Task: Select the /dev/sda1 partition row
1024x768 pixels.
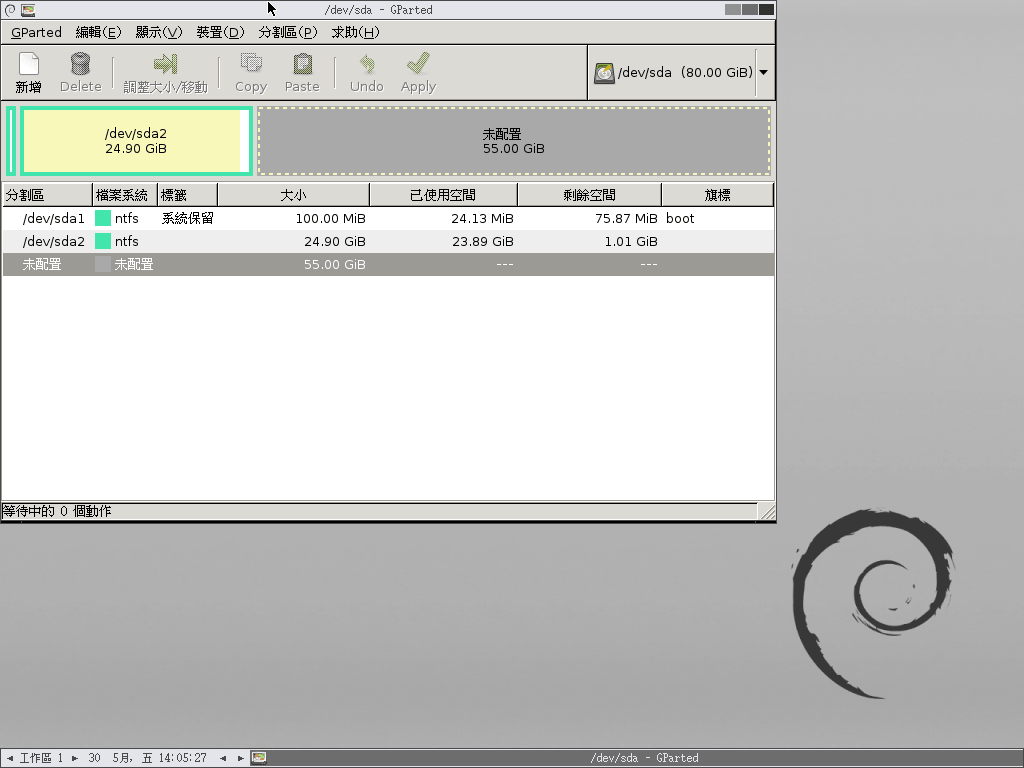Action: tap(54, 218)
